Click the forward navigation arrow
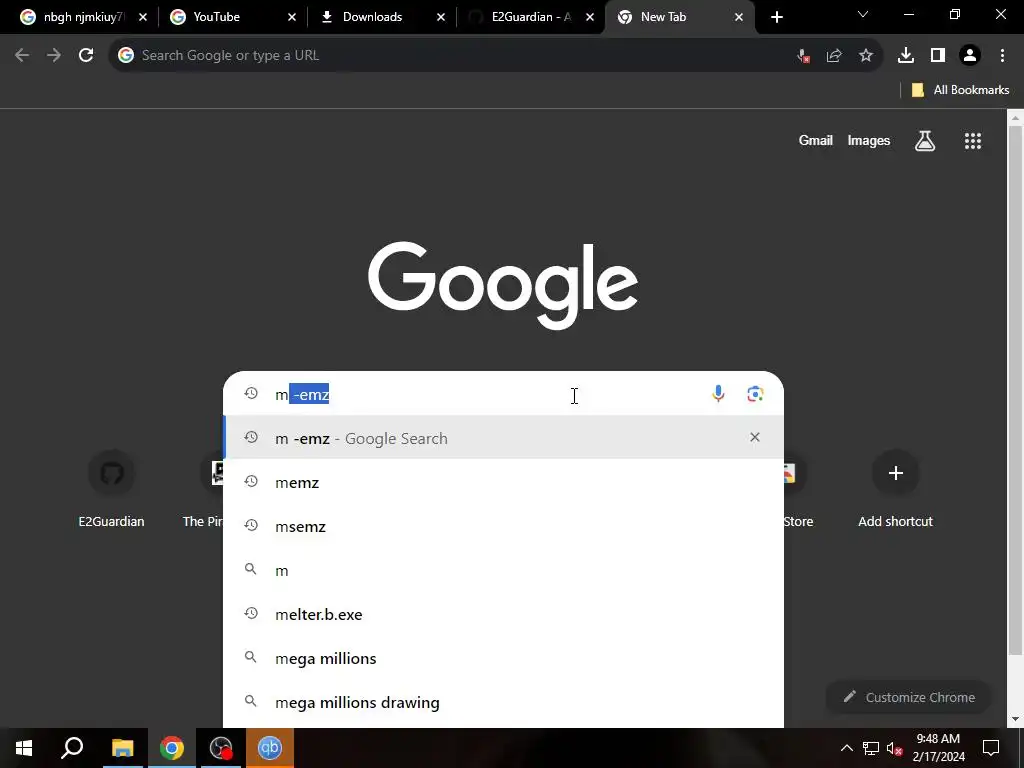The width and height of the screenshot is (1024, 768). (54, 56)
